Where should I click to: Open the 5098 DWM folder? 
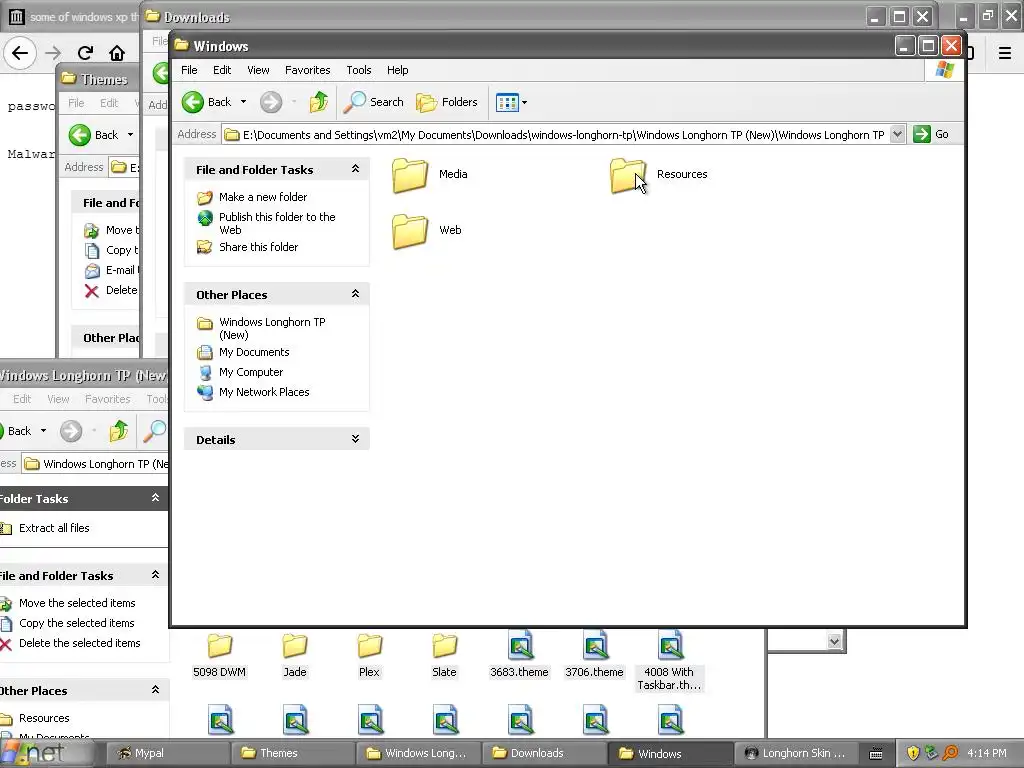pyautogui.click(x=219, y=655)
